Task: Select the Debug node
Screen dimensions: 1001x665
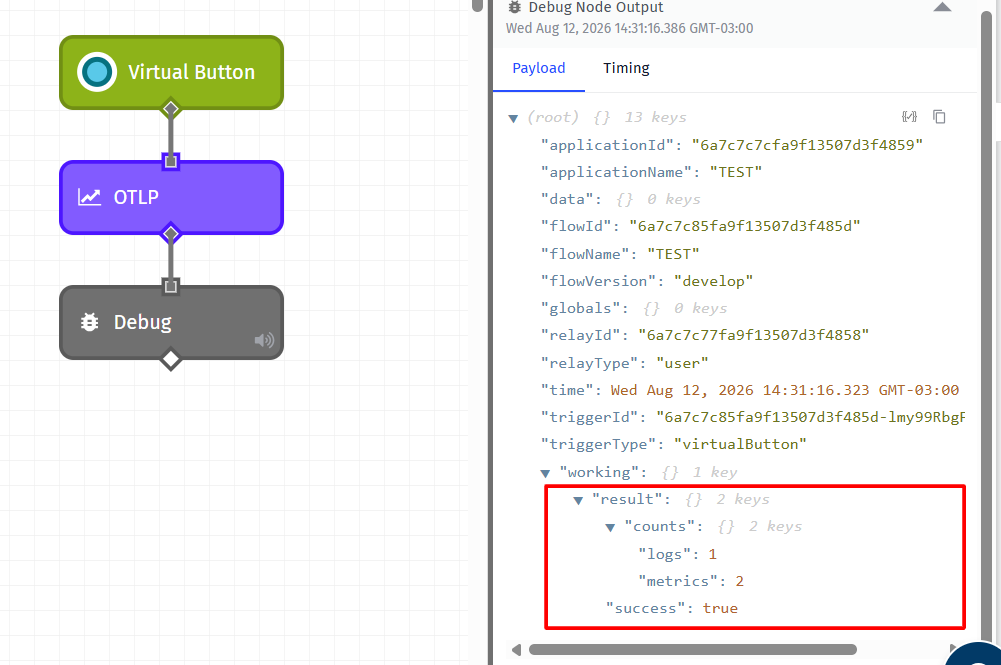Action: point(172,322)
